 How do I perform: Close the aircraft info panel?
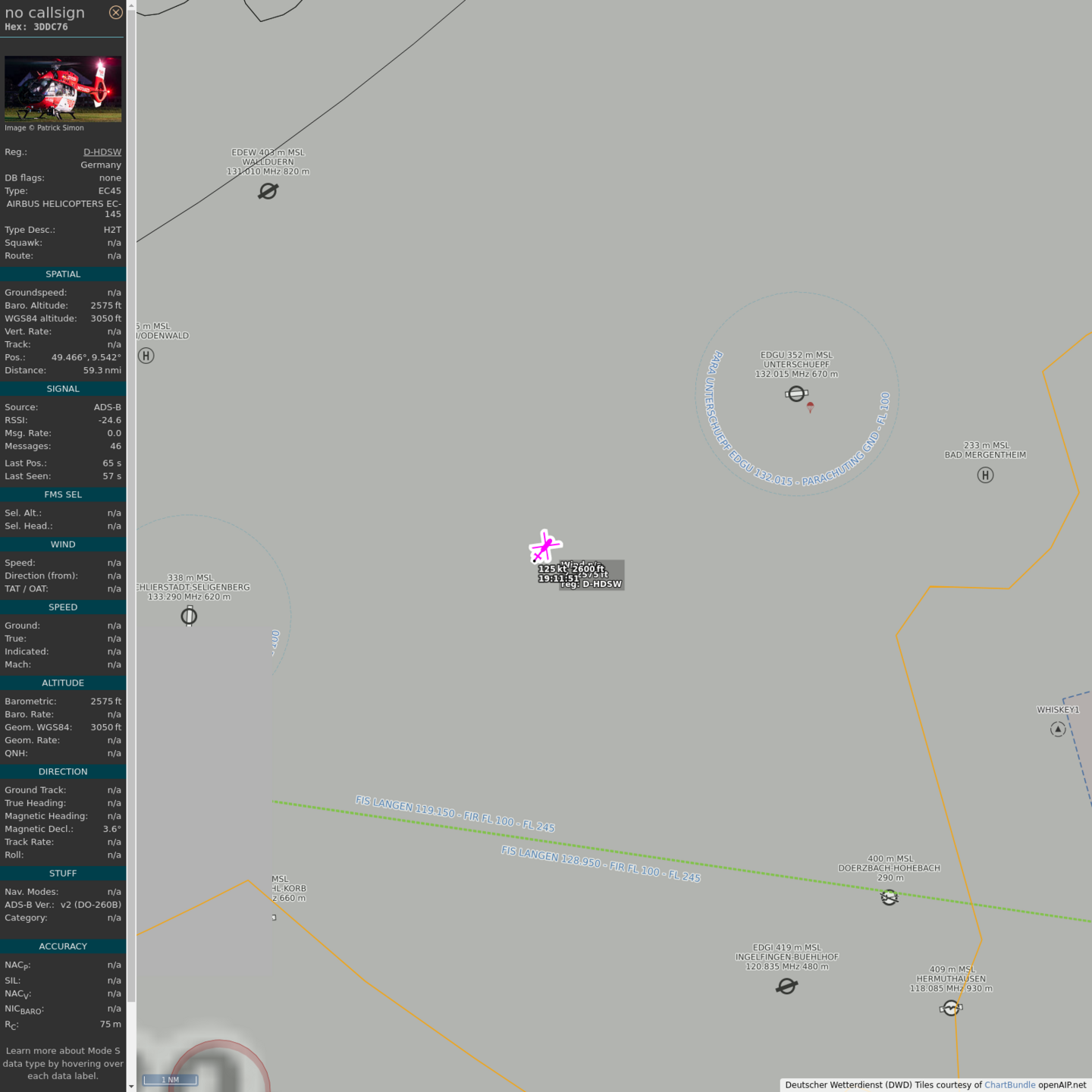pyautogui.click(x=115, y=12)
